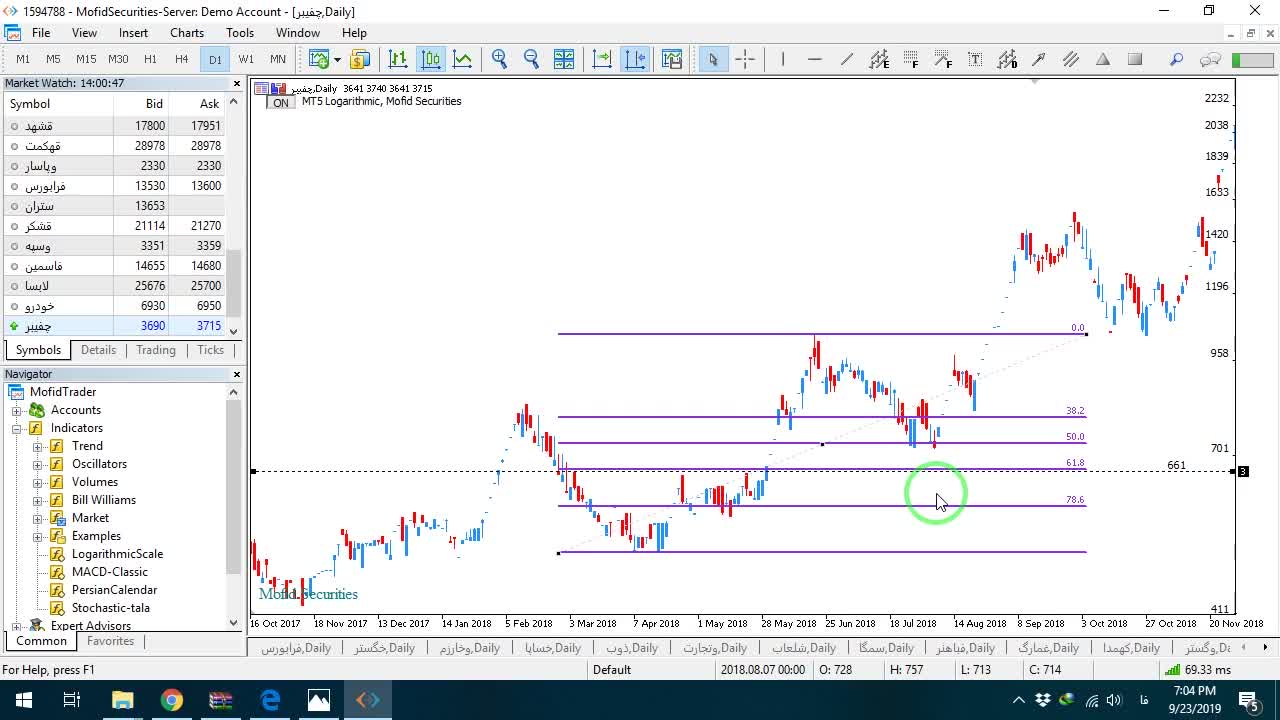Image resolution: width=1280 pixels, height=720 pixels.
Task: Switch chart to bar chart style
Action: pos(398,59)
